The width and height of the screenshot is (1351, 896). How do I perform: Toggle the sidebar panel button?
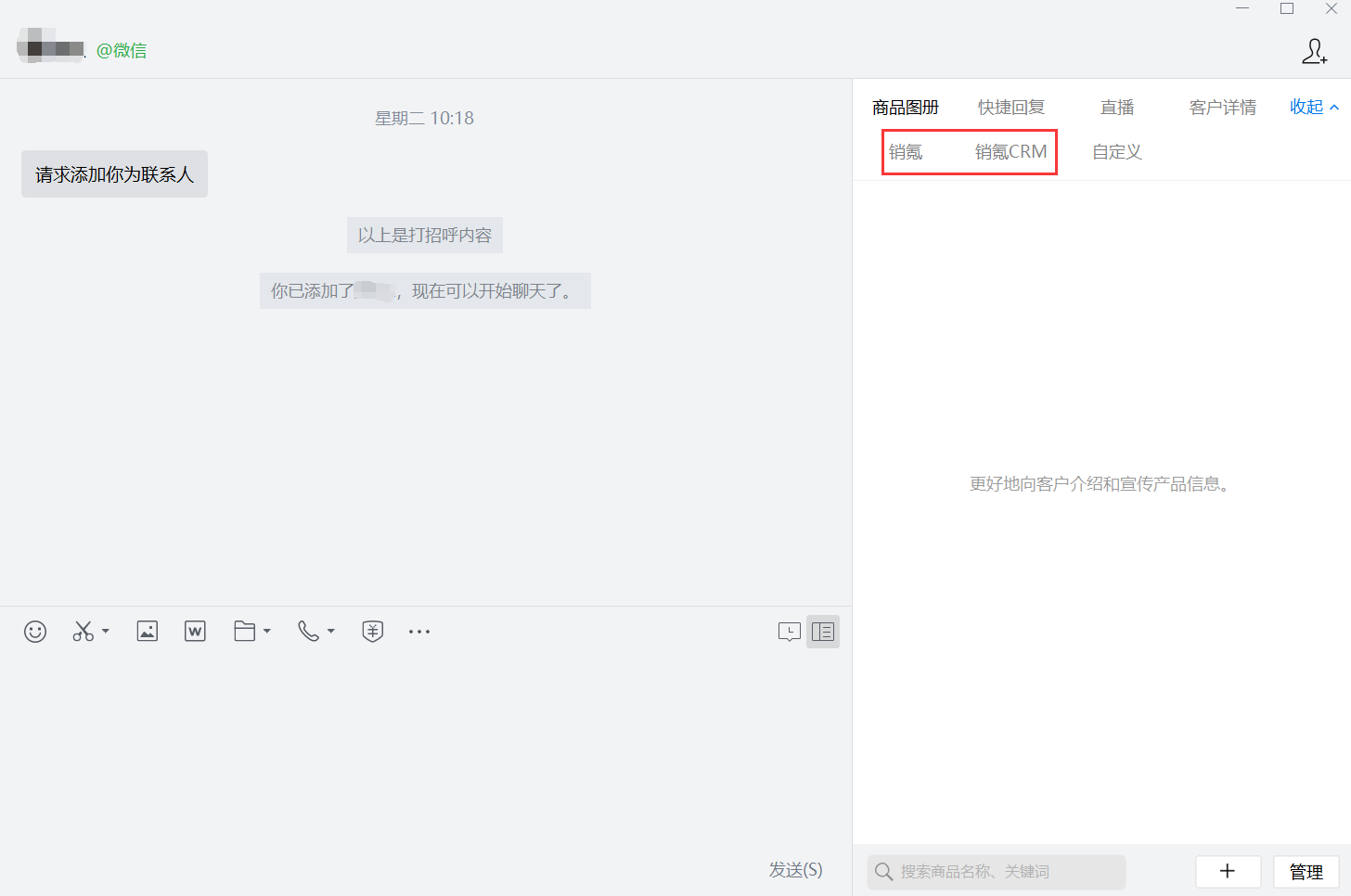(823, 632)
